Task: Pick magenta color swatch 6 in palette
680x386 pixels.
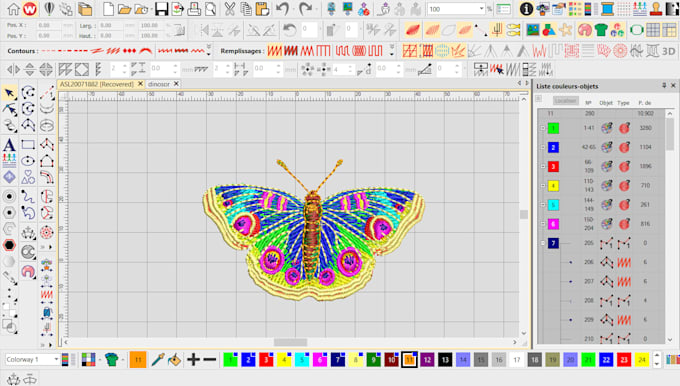Action: pos(320,360)
